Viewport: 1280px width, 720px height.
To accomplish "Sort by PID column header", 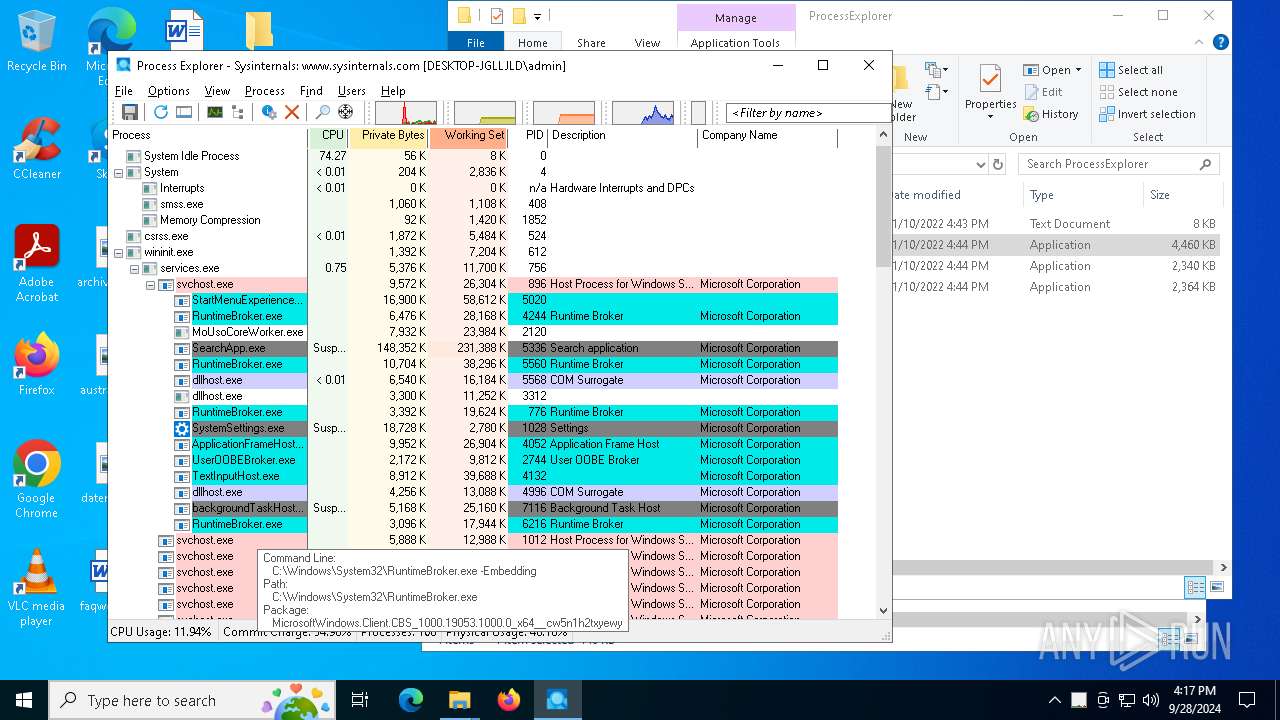I will point(529,135).
